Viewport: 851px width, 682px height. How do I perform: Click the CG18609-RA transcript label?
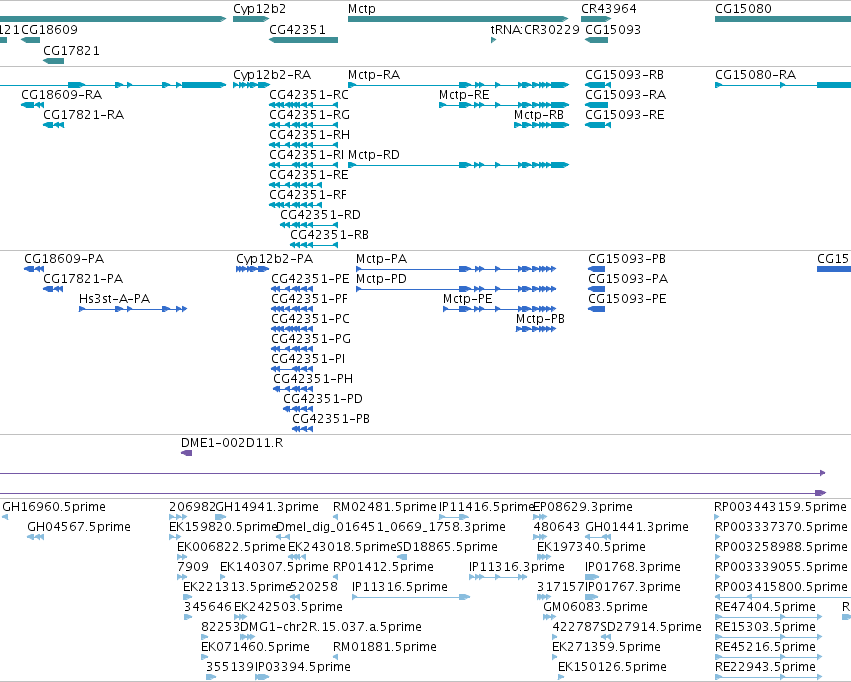(x=61, y=95)
